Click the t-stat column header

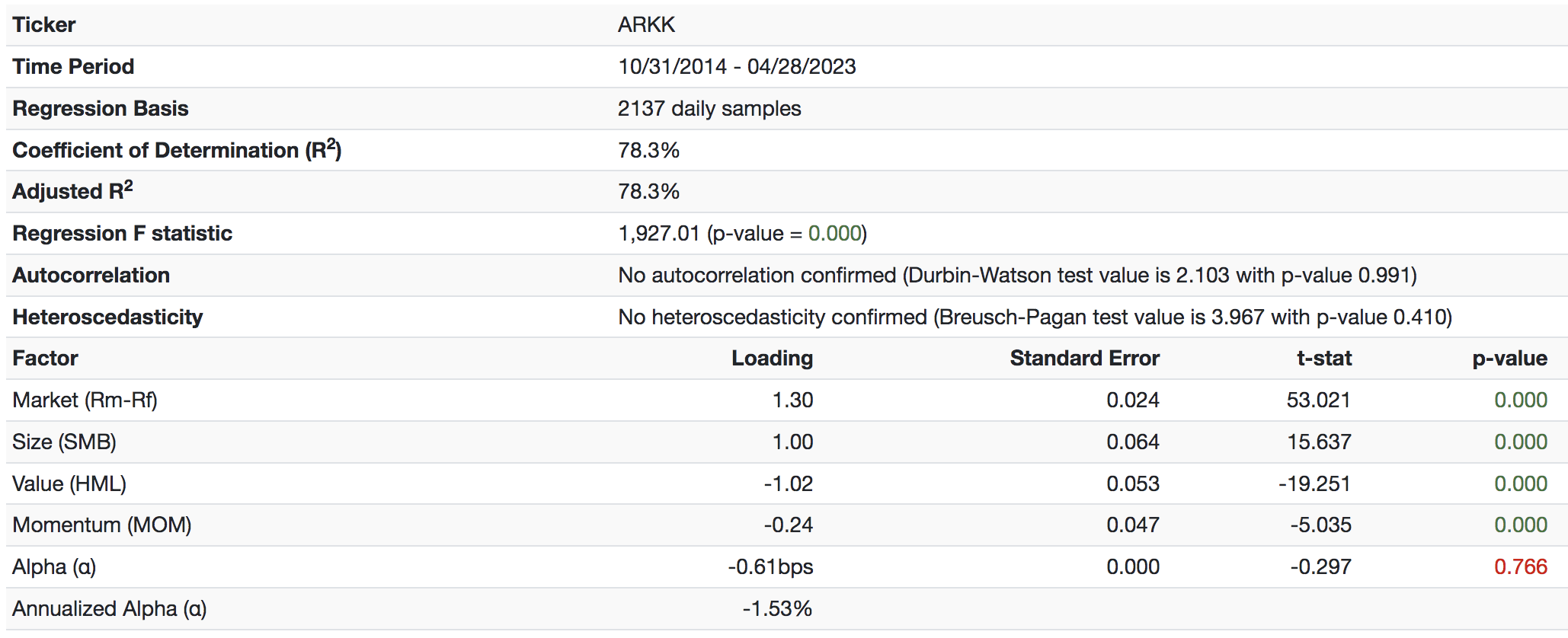pyautogui.click(x=1324, y=358)
